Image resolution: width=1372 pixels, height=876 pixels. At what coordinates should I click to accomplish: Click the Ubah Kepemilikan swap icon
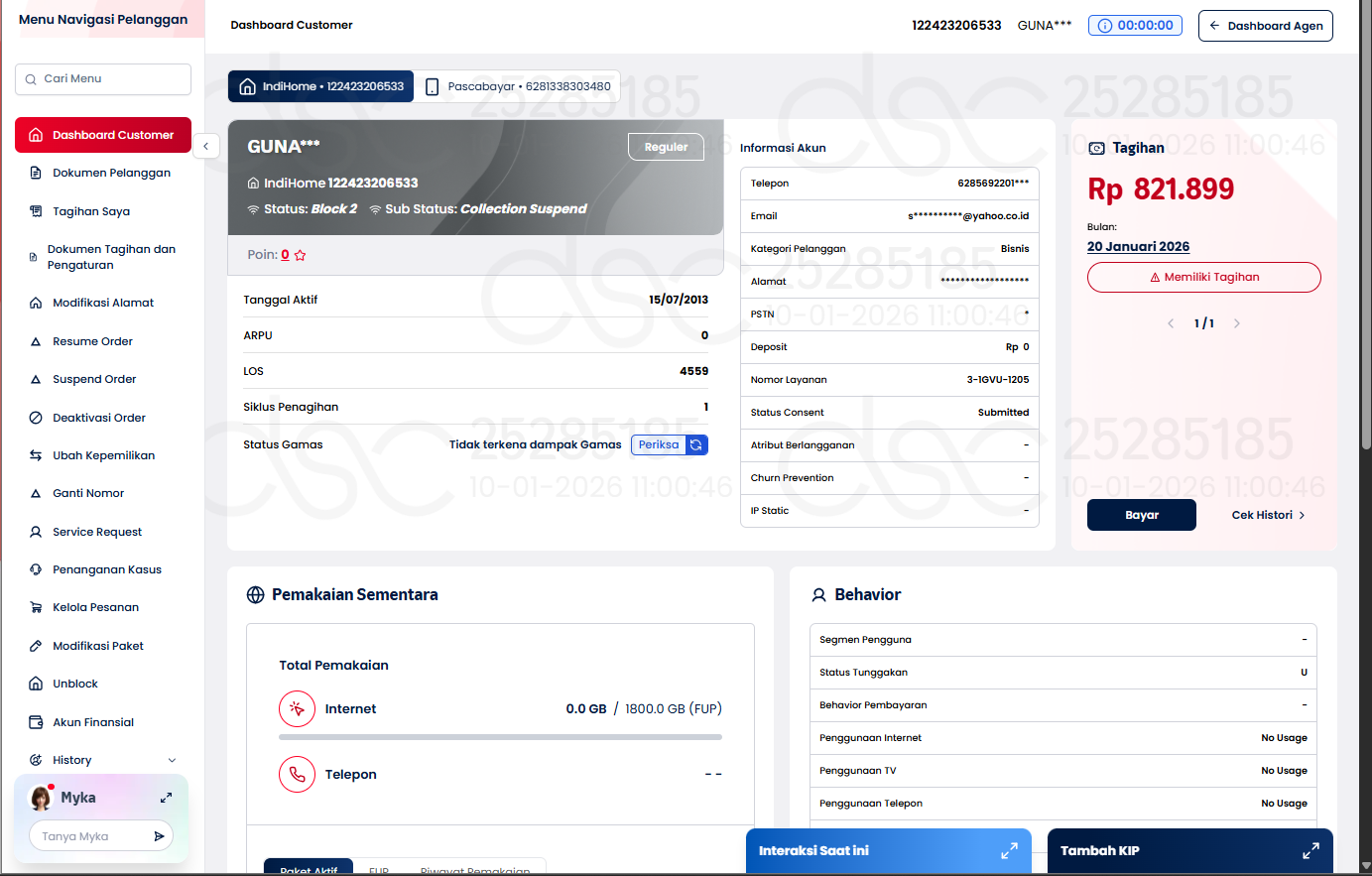(36, 455)
